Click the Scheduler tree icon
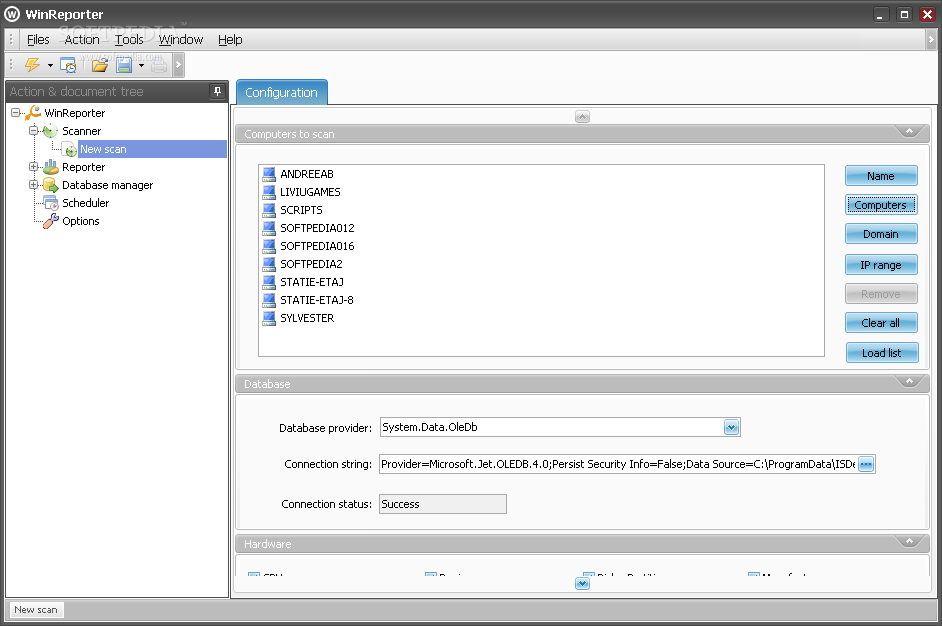 click(51, 203)
